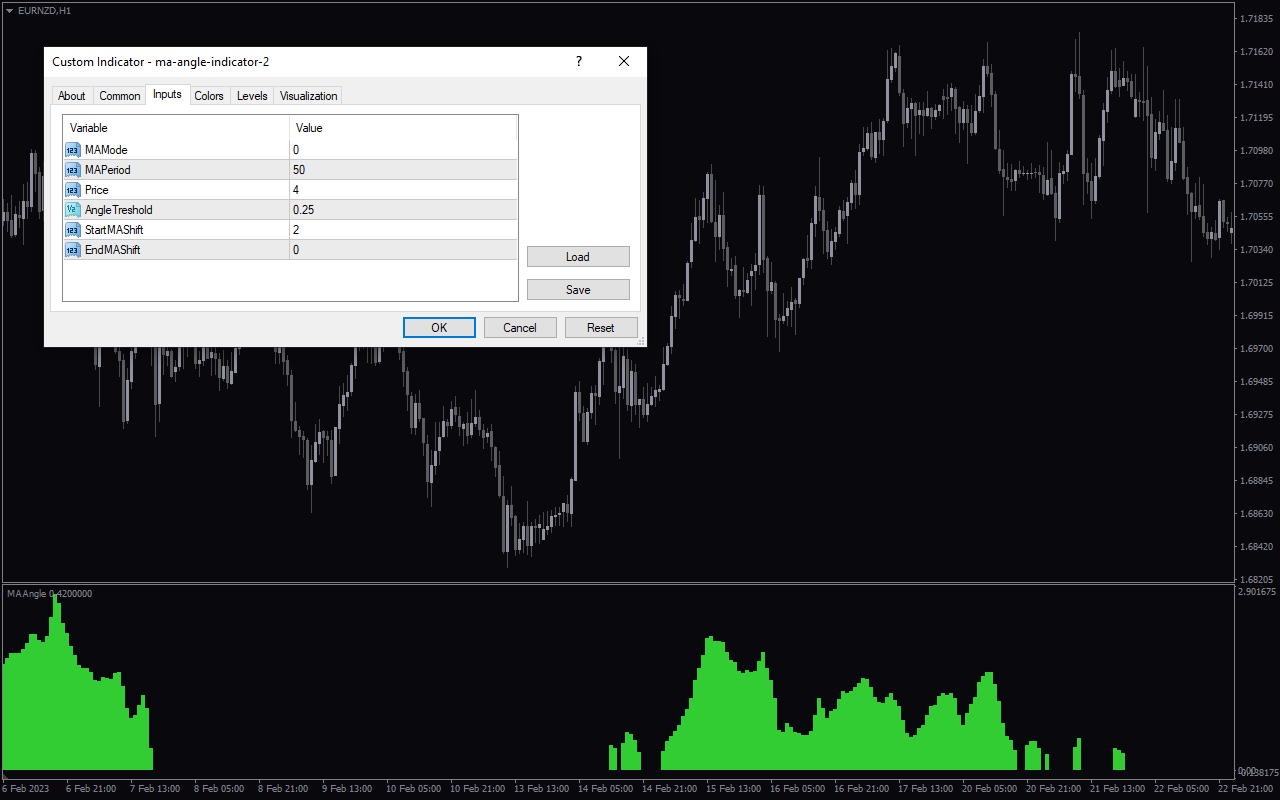Select the EndMAShift value 0 cell

[x=404, y=250]
